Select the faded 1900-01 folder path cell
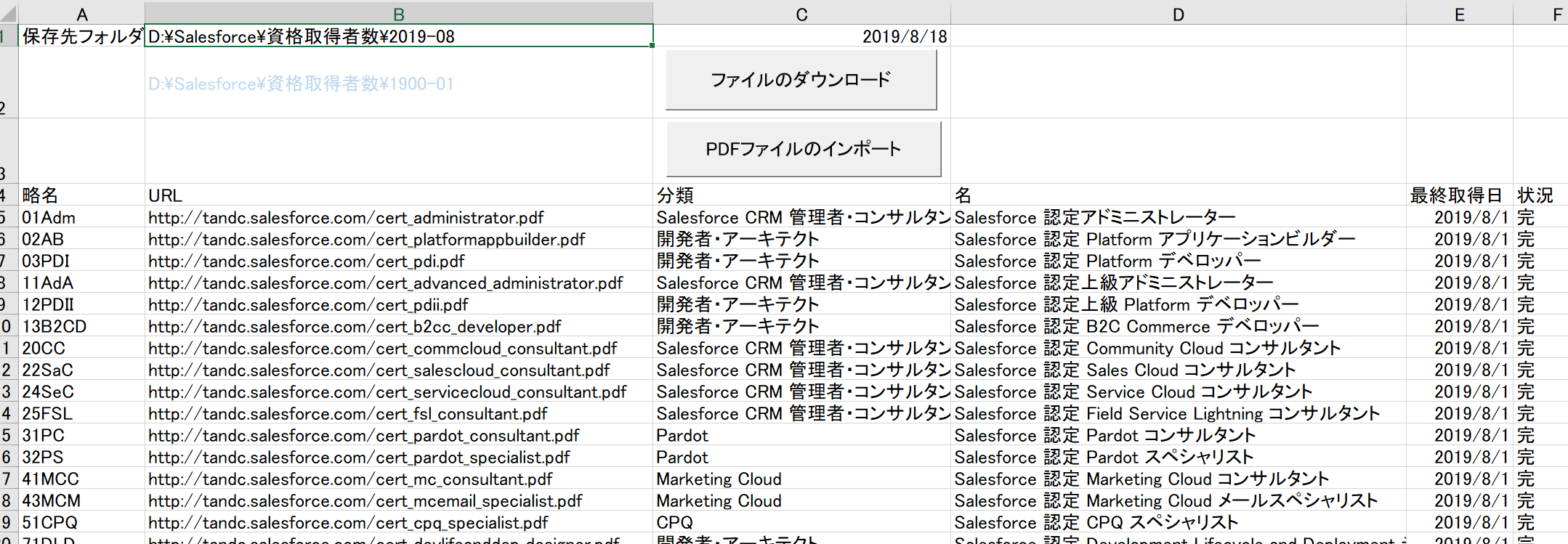Screen dimensions: 1568x544 click(x=399, y=82)
